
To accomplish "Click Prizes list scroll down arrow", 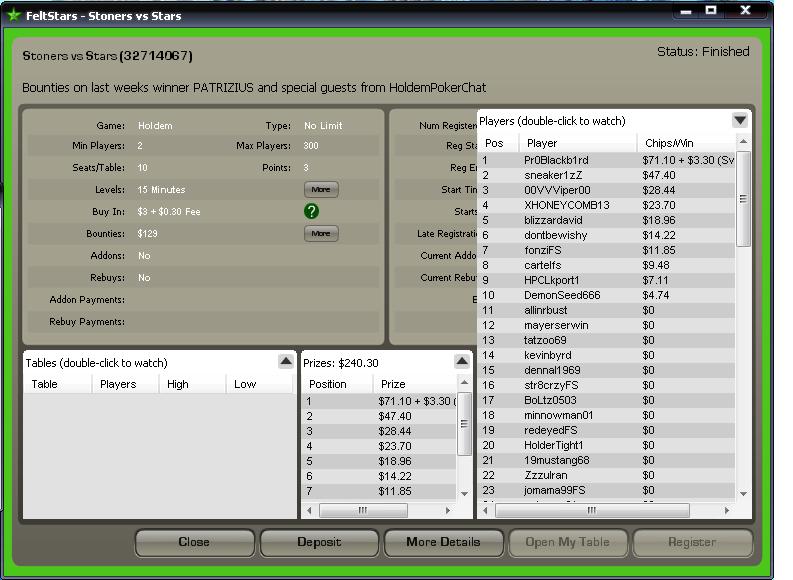I will click(464, 494).
